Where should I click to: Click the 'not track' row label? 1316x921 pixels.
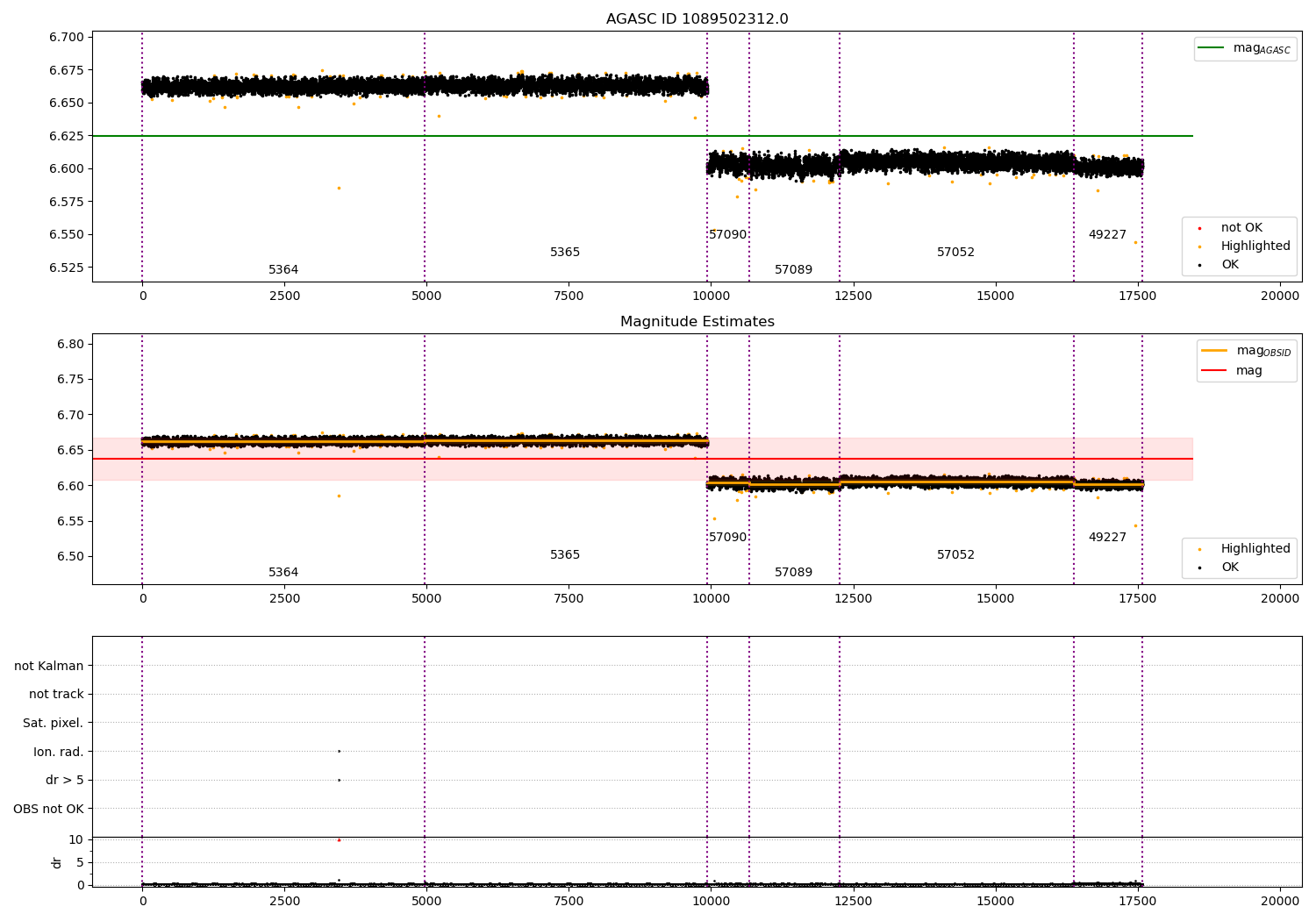[56, 695]
